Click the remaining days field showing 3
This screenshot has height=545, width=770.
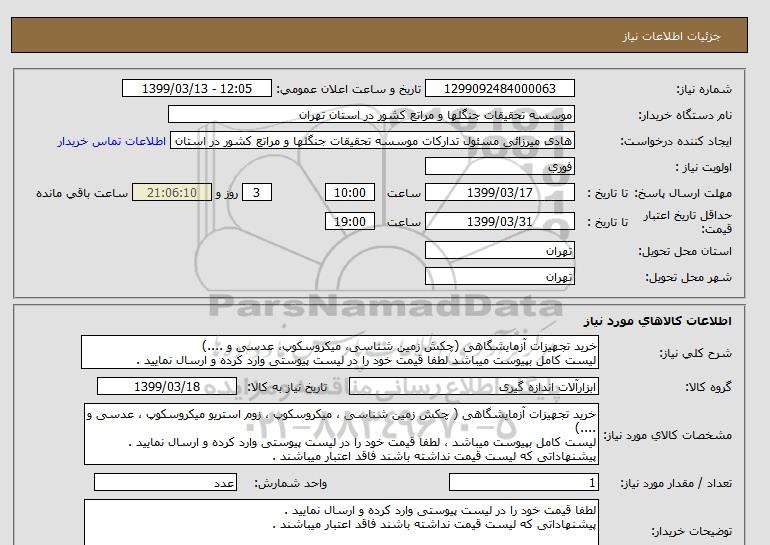(x=257, y=193)
